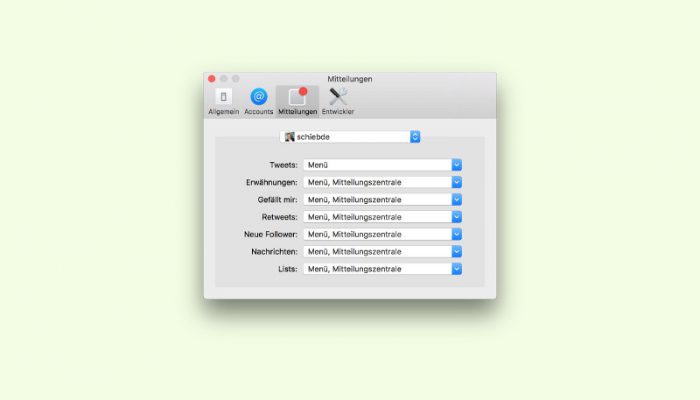700x400 pixels.
Task: Click the Gefällt mir: label
Action: pos(277,200)
